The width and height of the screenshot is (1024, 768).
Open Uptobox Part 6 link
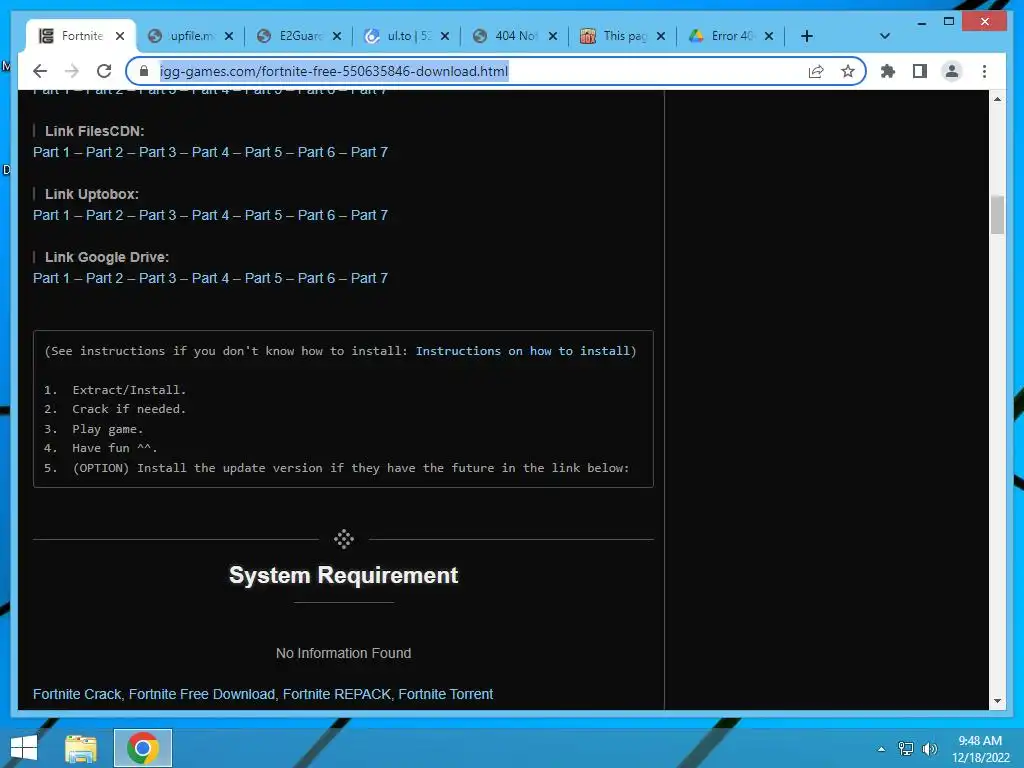(316, 215)
